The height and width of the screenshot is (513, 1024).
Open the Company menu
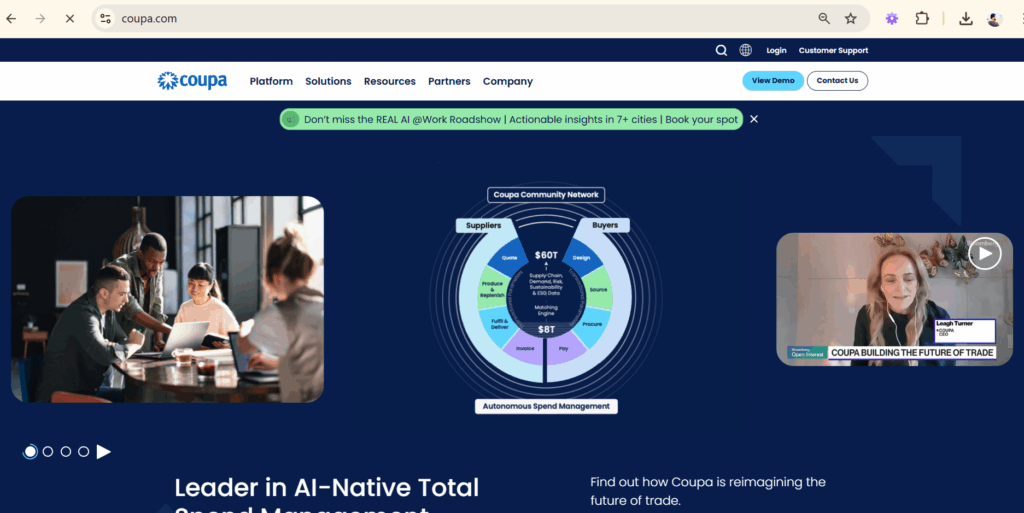pos(507,82)
